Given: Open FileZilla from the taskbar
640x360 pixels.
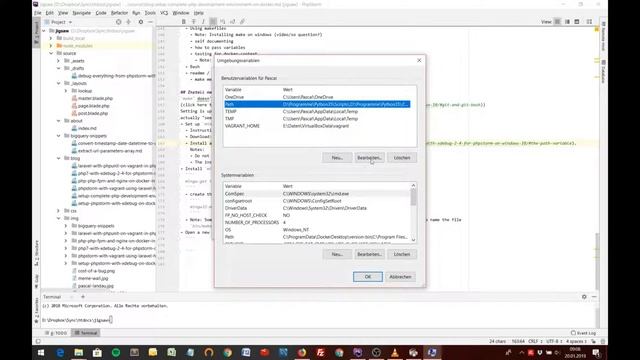Looking at the screenshot, I should (x=320, y=353).
